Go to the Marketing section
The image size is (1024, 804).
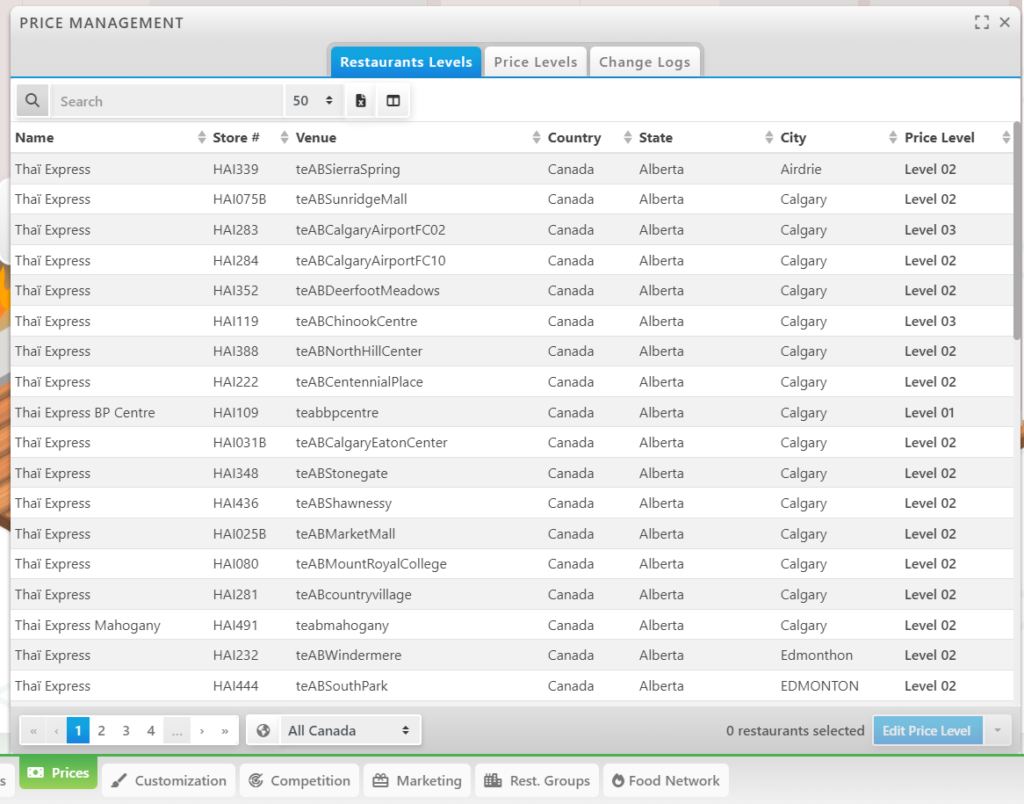click(x=417, y=780)
